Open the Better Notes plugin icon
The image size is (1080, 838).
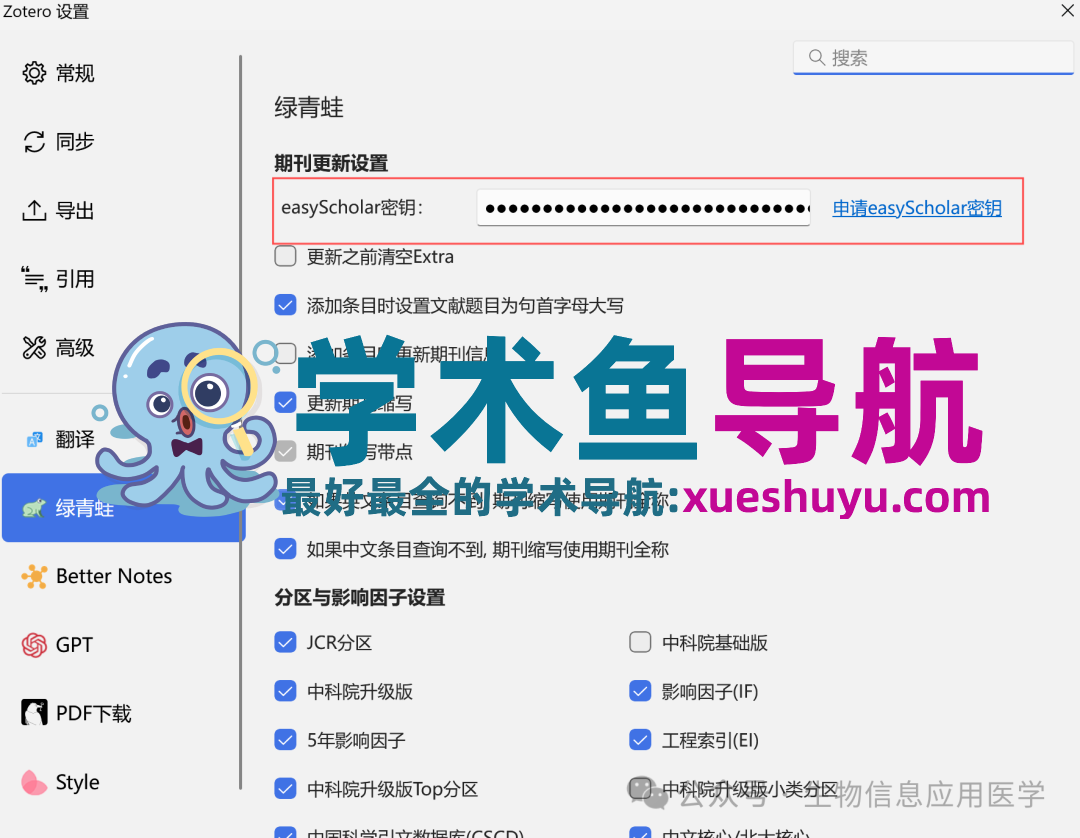(x=34, y=576)
